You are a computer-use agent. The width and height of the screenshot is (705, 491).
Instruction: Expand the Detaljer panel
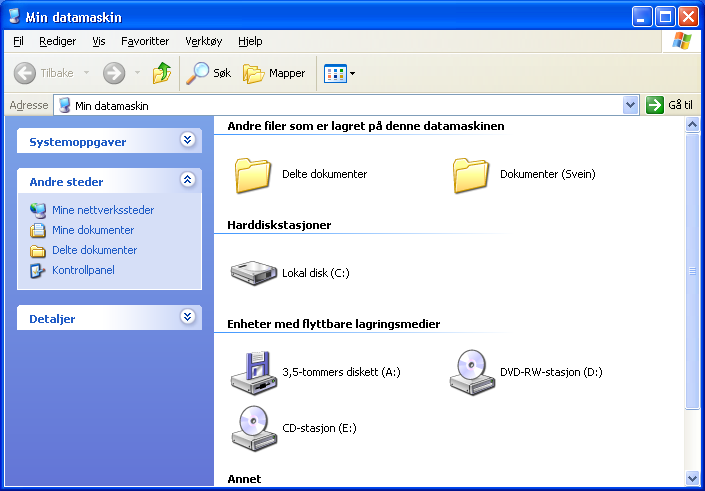187,317
